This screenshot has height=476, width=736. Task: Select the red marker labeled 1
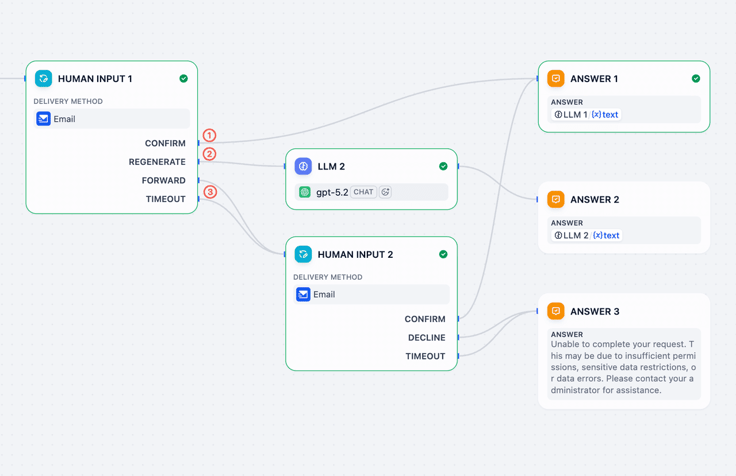pos(209,136)
